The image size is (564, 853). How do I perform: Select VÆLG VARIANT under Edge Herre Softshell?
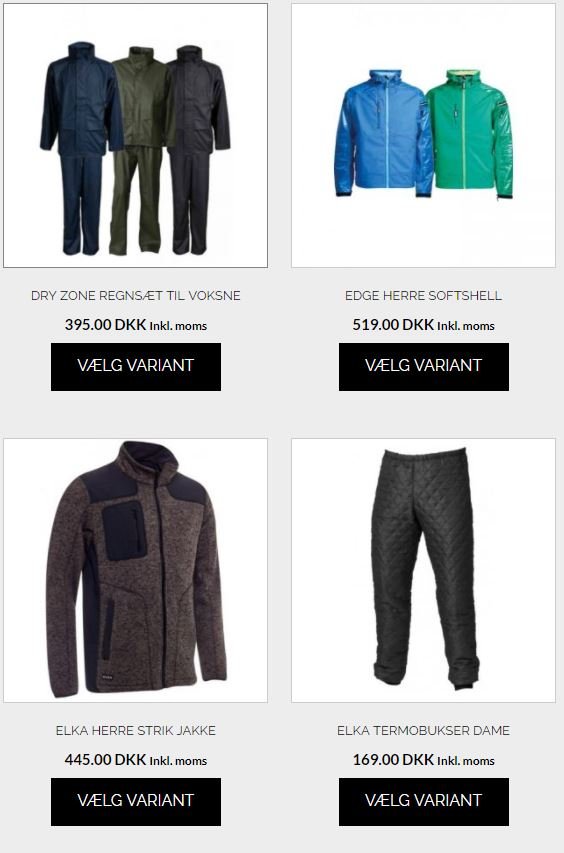point(423,367)
